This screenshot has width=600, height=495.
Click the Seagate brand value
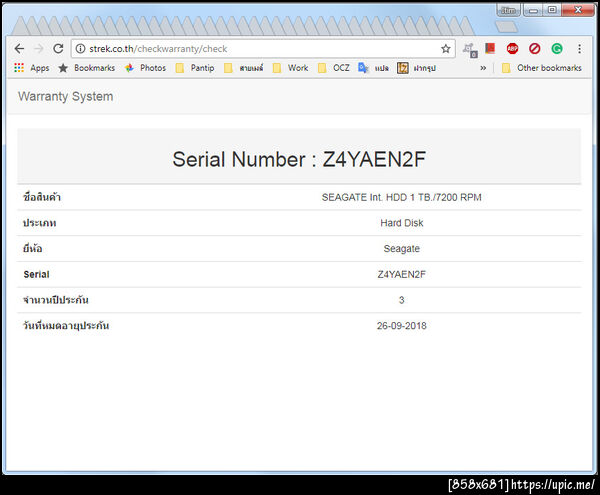point(401,248)
